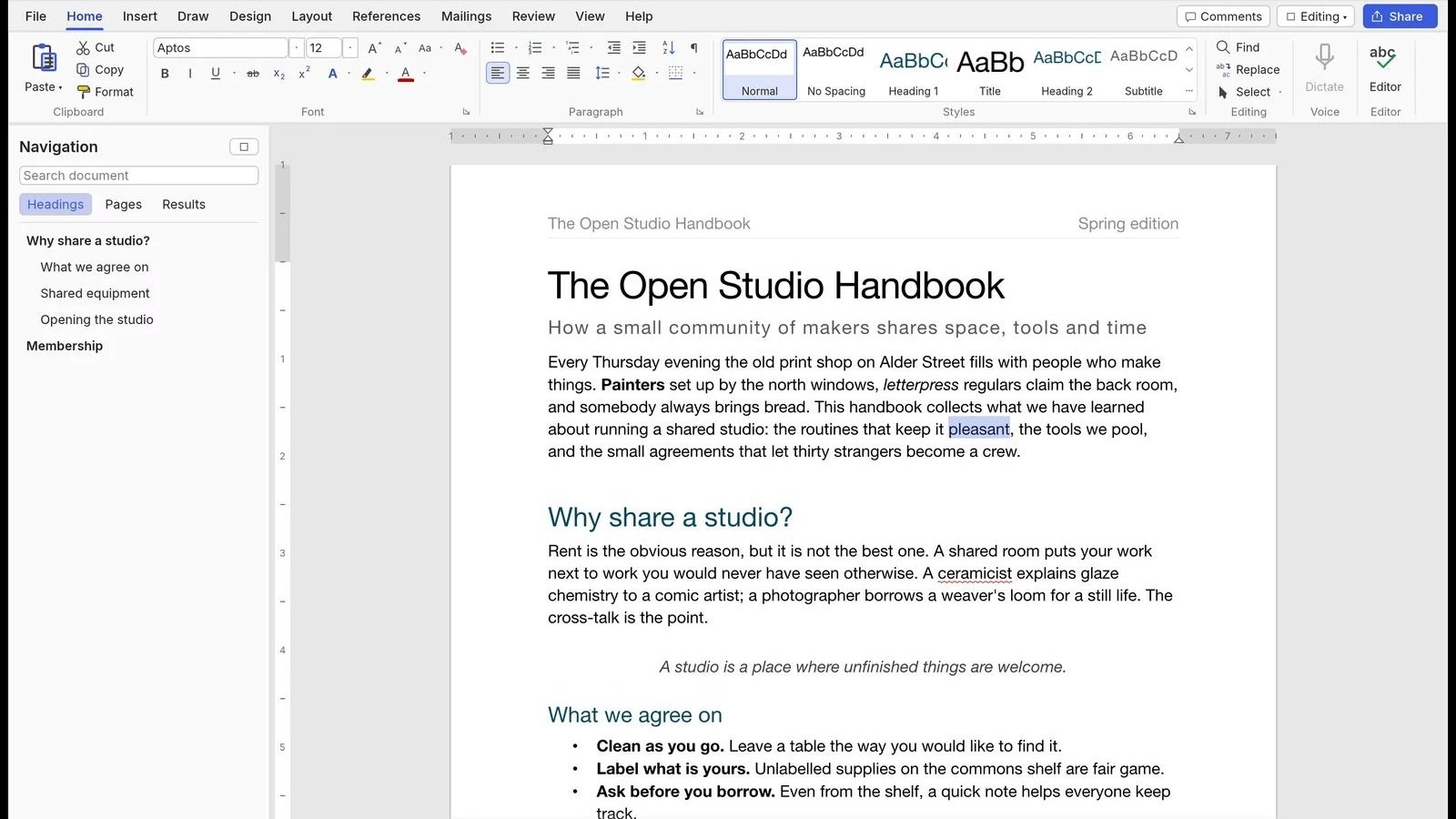This screenshot has width=1456, height=819.
Task: Apply the Heading 1 style
Action: pos(914,69)
